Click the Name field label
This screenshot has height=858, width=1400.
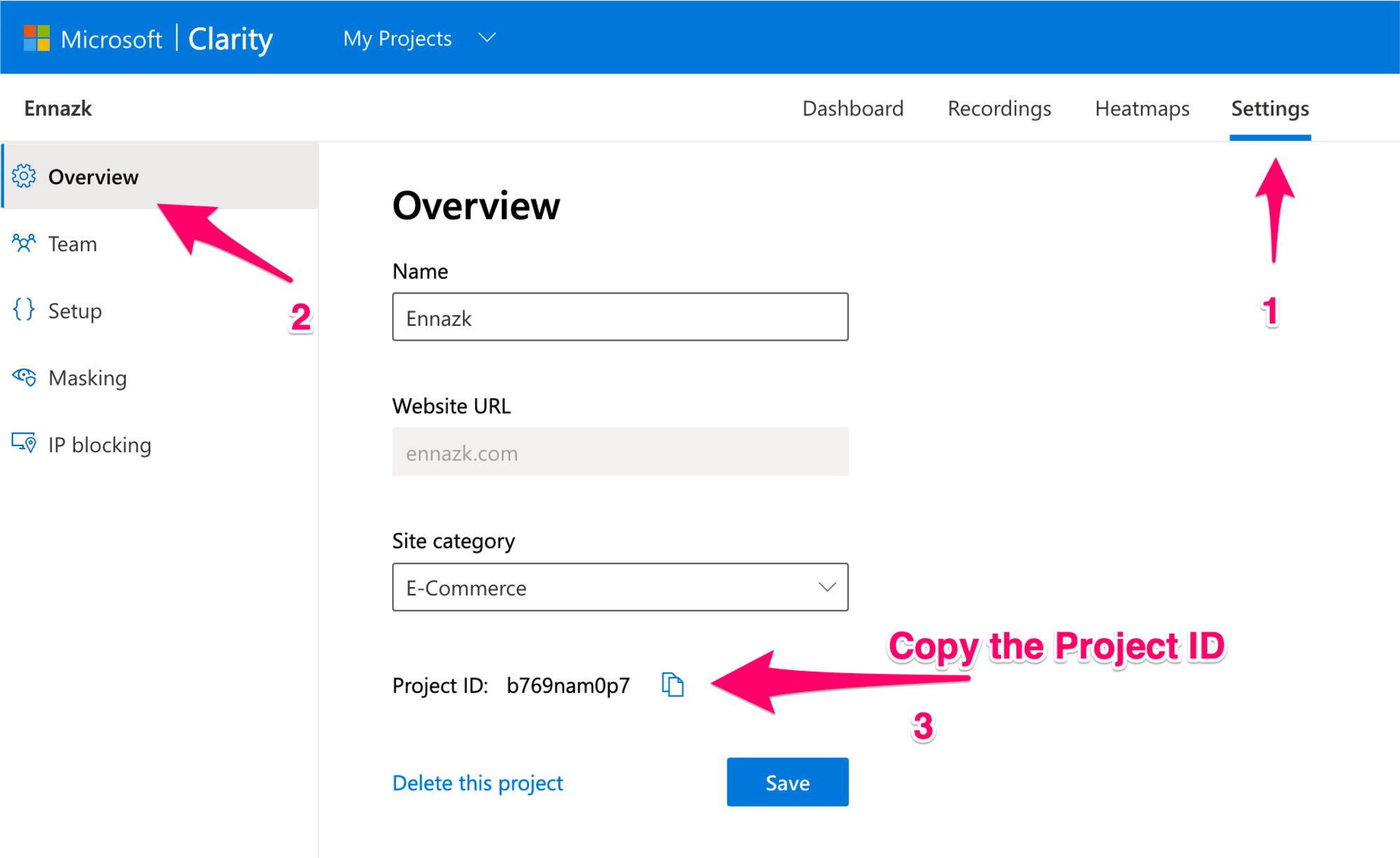pyautogui.click(x=420, y=271)
